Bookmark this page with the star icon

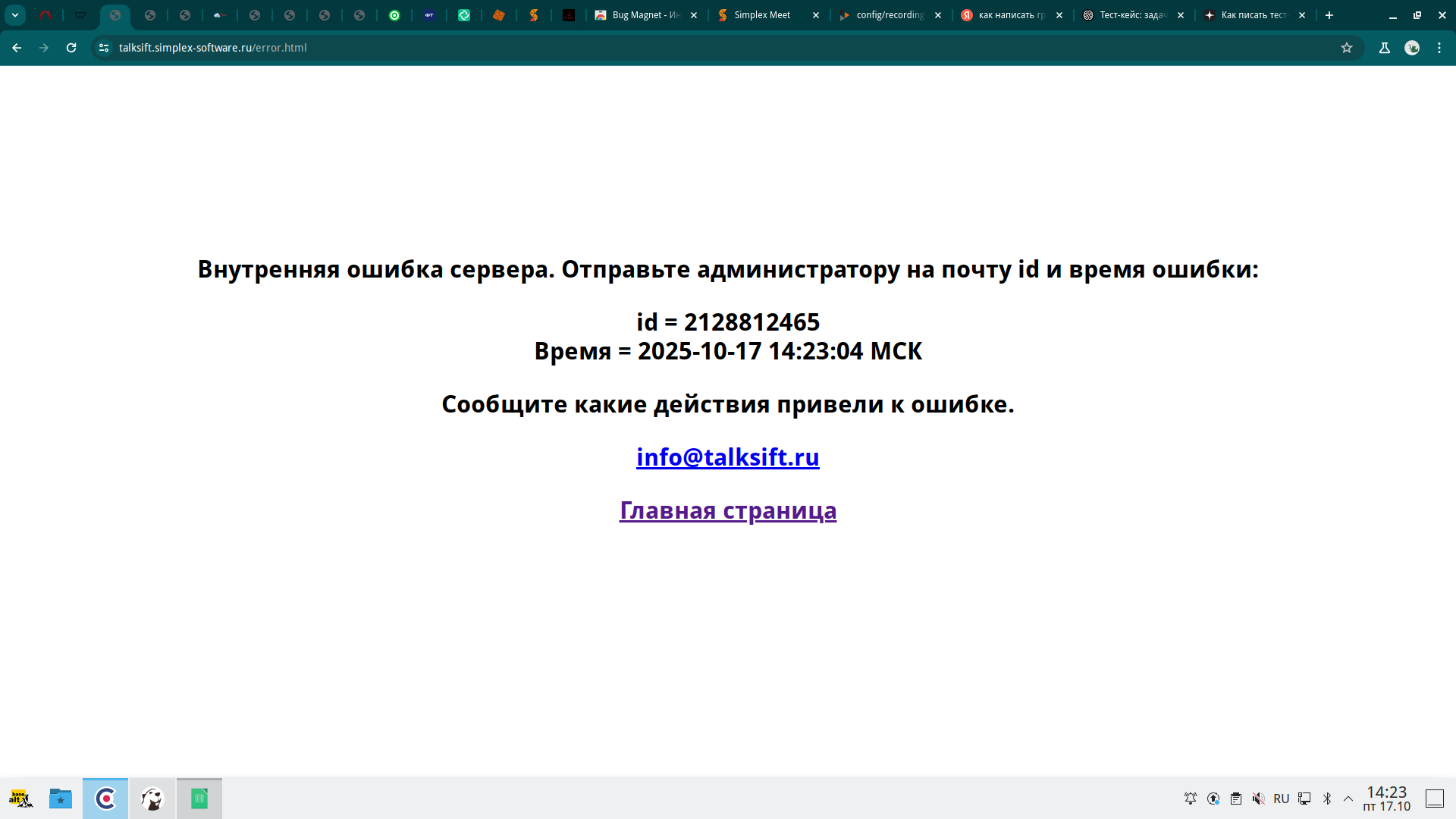coord(1347,48)
